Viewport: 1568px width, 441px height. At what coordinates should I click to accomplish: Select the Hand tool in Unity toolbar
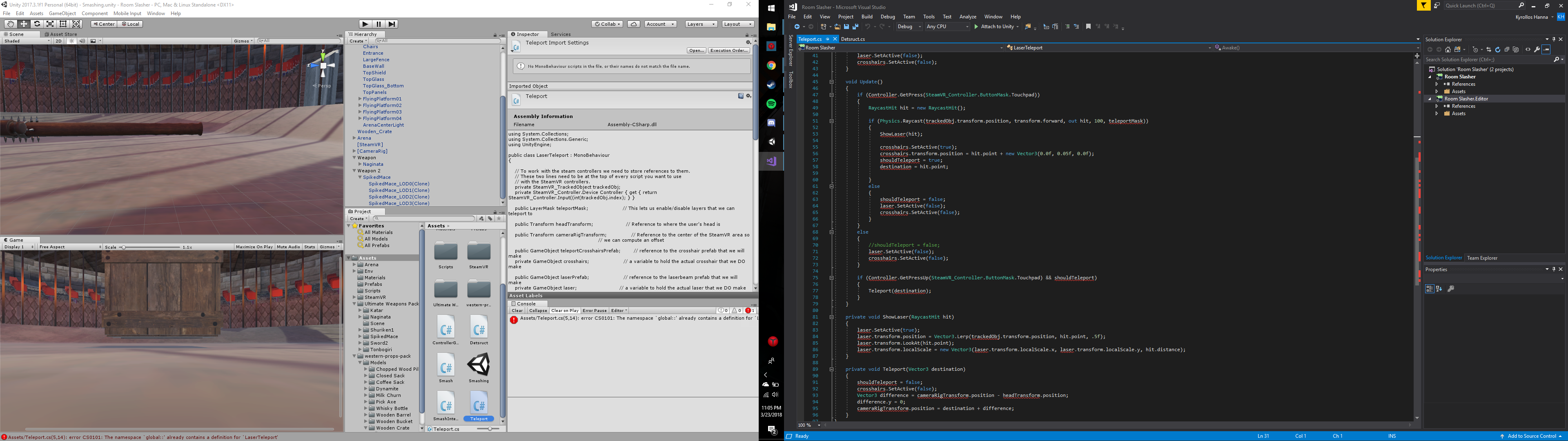(x=10, y=24)
